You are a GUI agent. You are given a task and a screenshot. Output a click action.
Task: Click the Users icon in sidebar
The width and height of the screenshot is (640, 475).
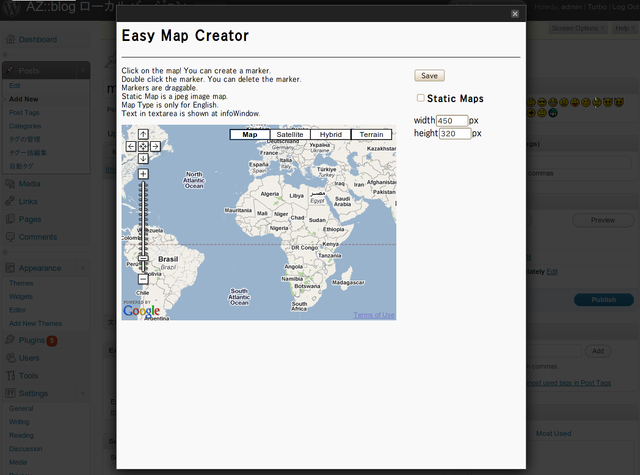tap(10, 358)
